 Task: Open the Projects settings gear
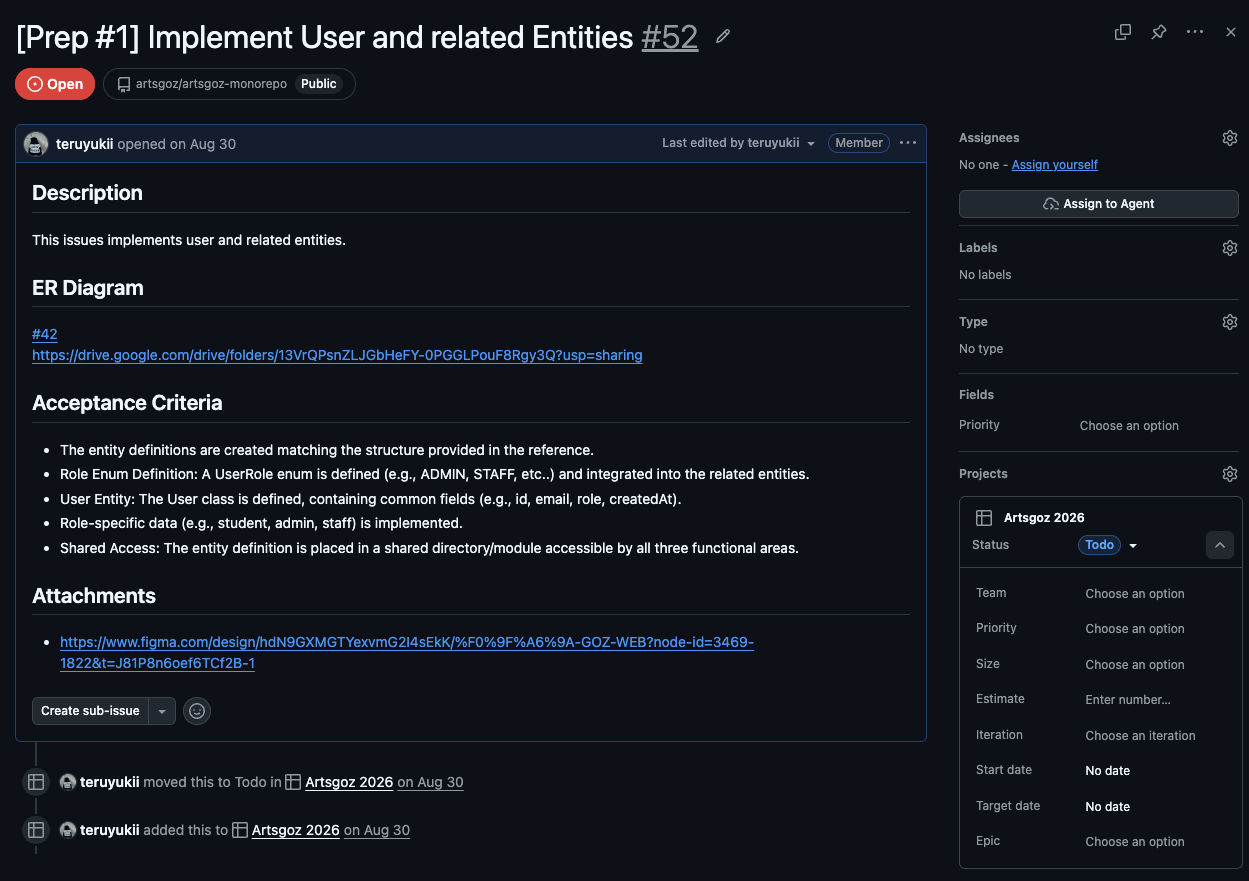tap(1230, 474)
